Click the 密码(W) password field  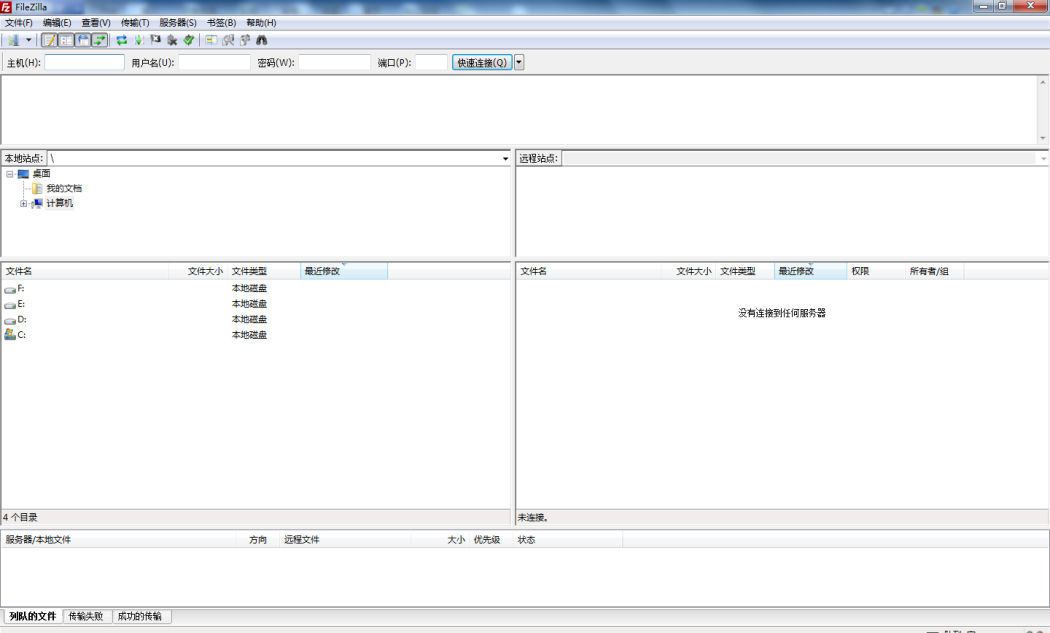tap(334, 62)
